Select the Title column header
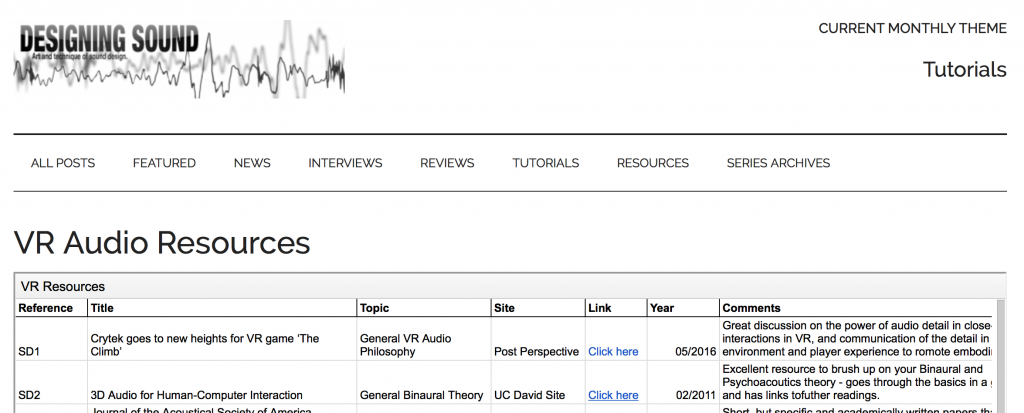Viewport: 1024px width, 413px height. (x=103, y=308)
